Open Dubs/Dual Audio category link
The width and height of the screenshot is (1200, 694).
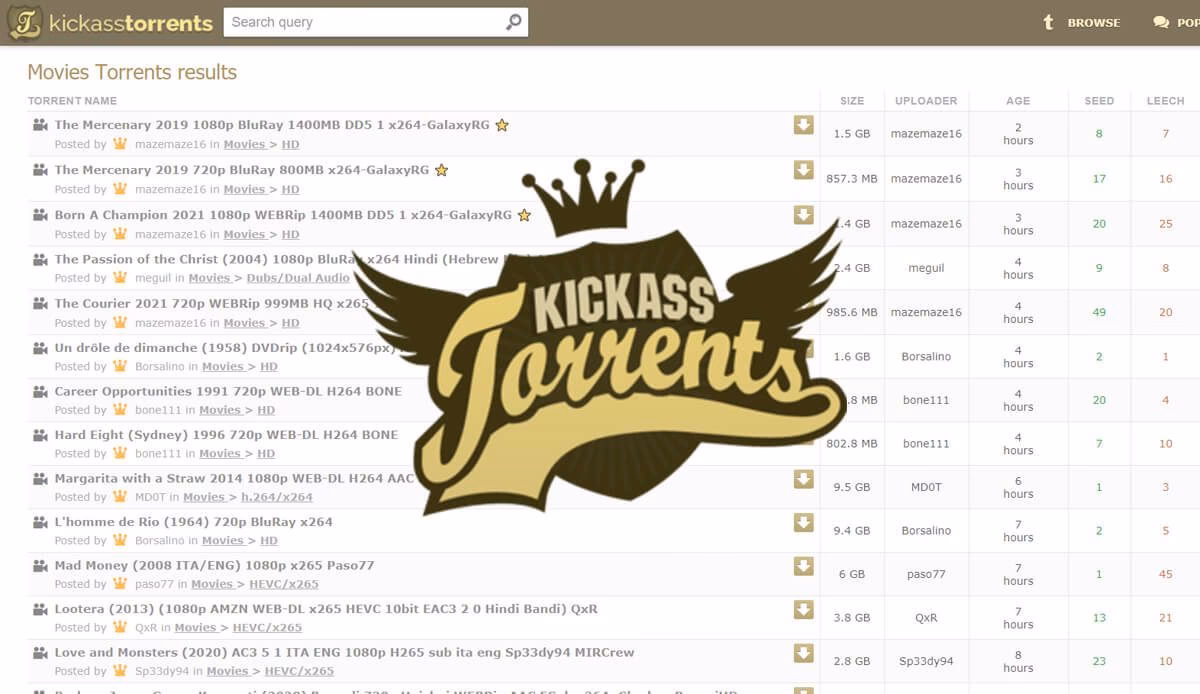pos(298,278)
